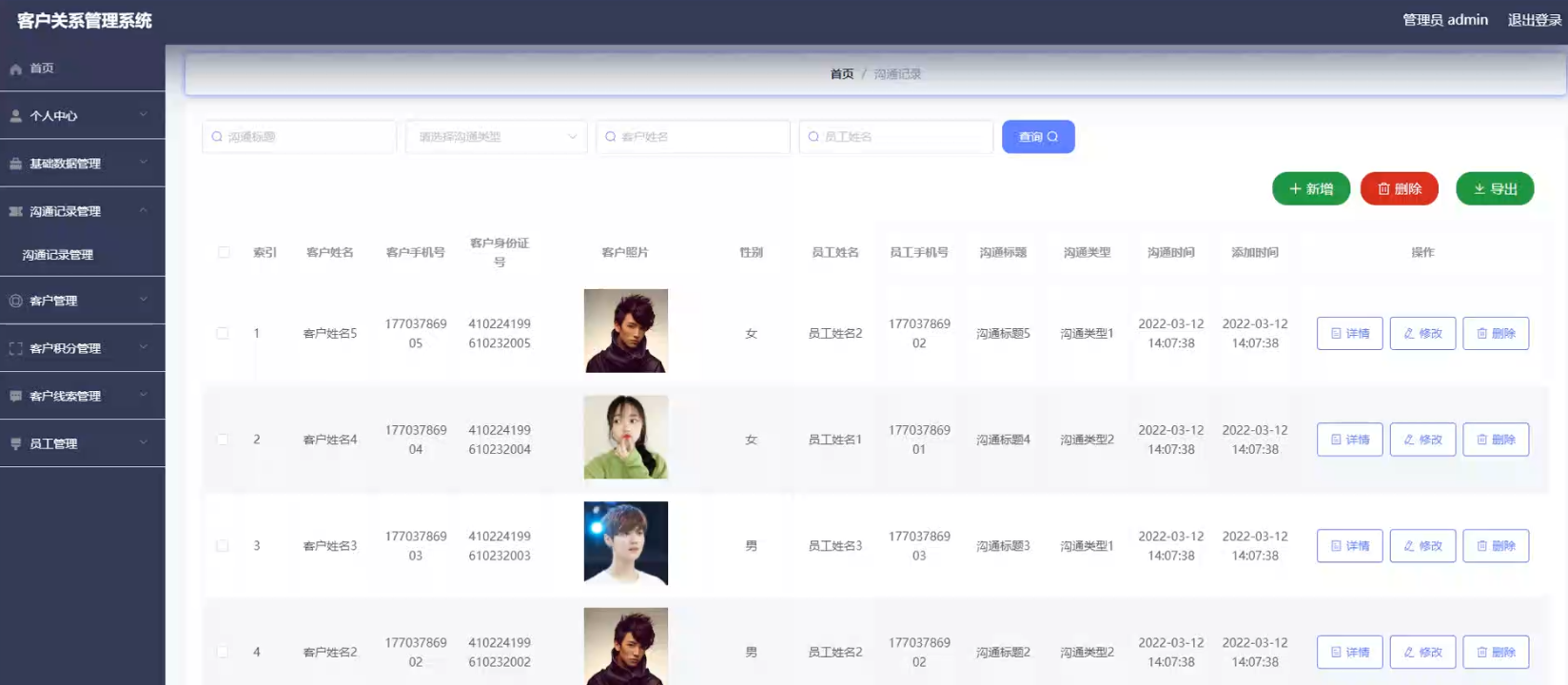Click the 首页 breadcrumb link
The height and width of the screenshot is (685, 1568).
pos(842,74)
